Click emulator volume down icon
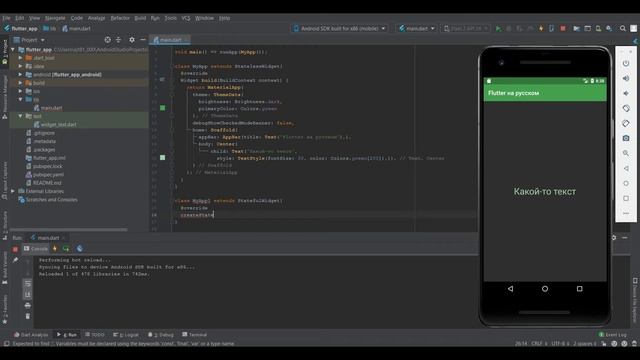640x360 pixels. click(626, 93)
